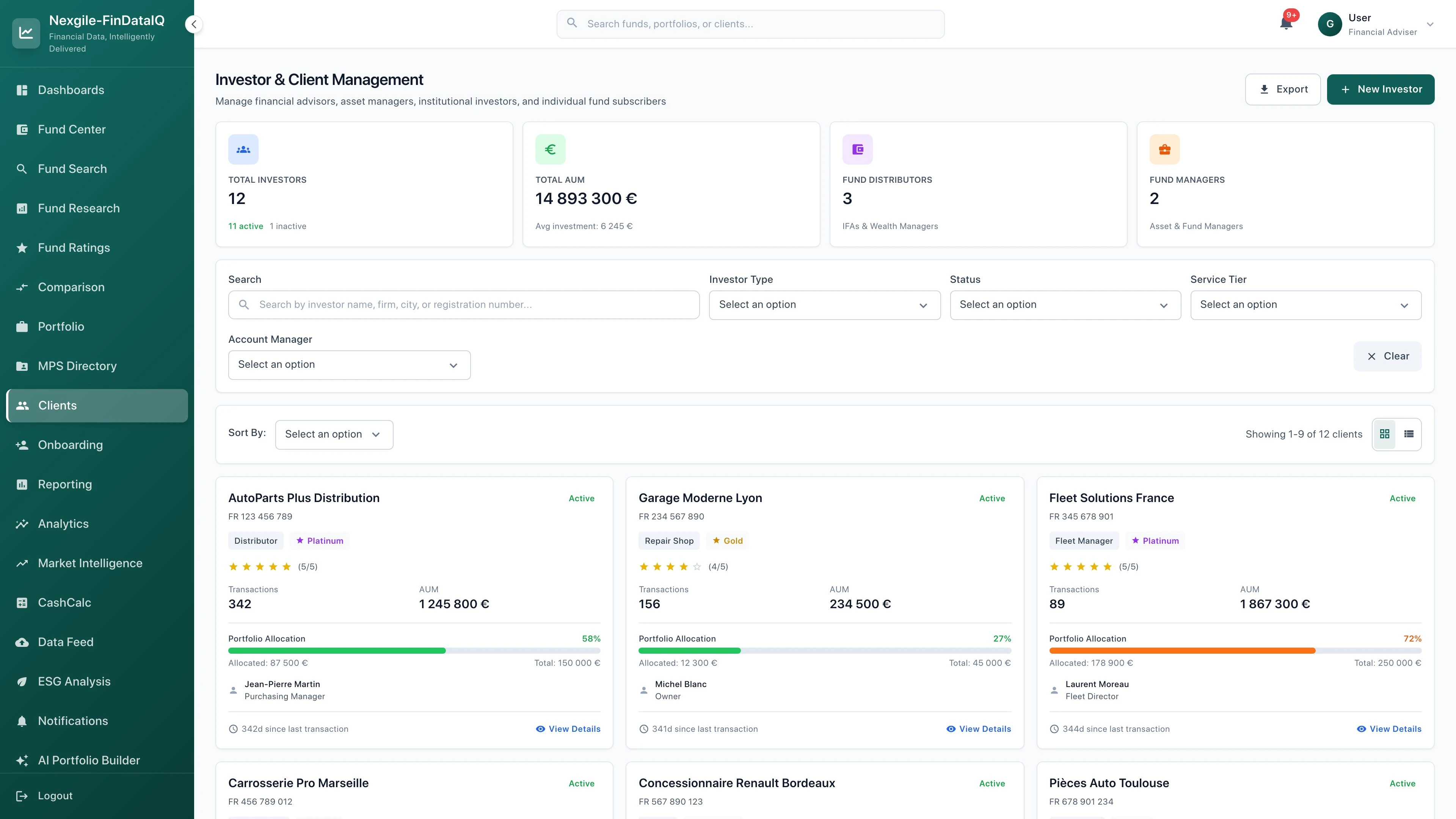
Task: Open the Fund Ratings page
Action: pos(74,248)
